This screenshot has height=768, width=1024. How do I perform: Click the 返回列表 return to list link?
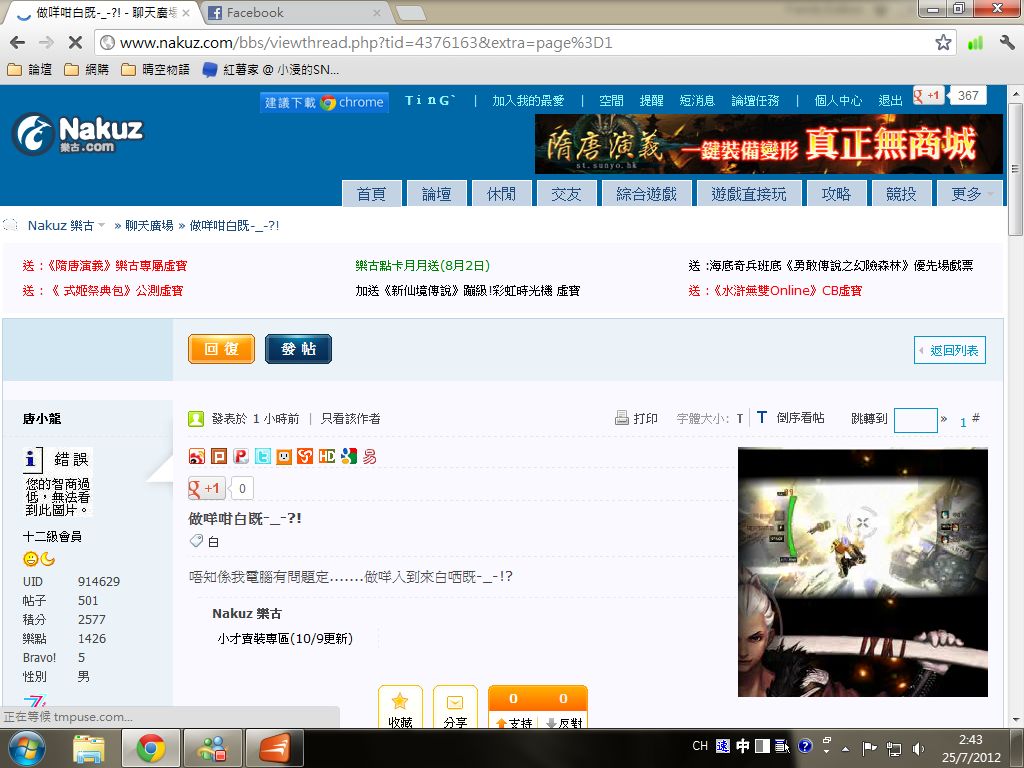click(950, 350)
